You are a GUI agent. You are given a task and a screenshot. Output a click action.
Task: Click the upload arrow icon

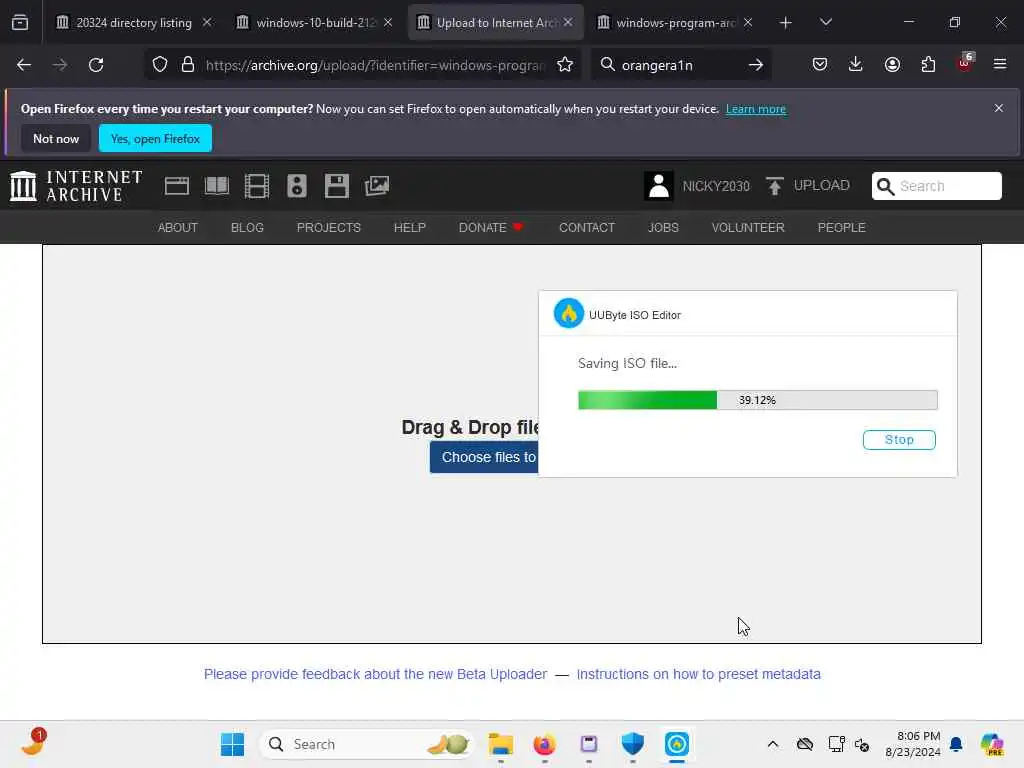pos(775,186)
